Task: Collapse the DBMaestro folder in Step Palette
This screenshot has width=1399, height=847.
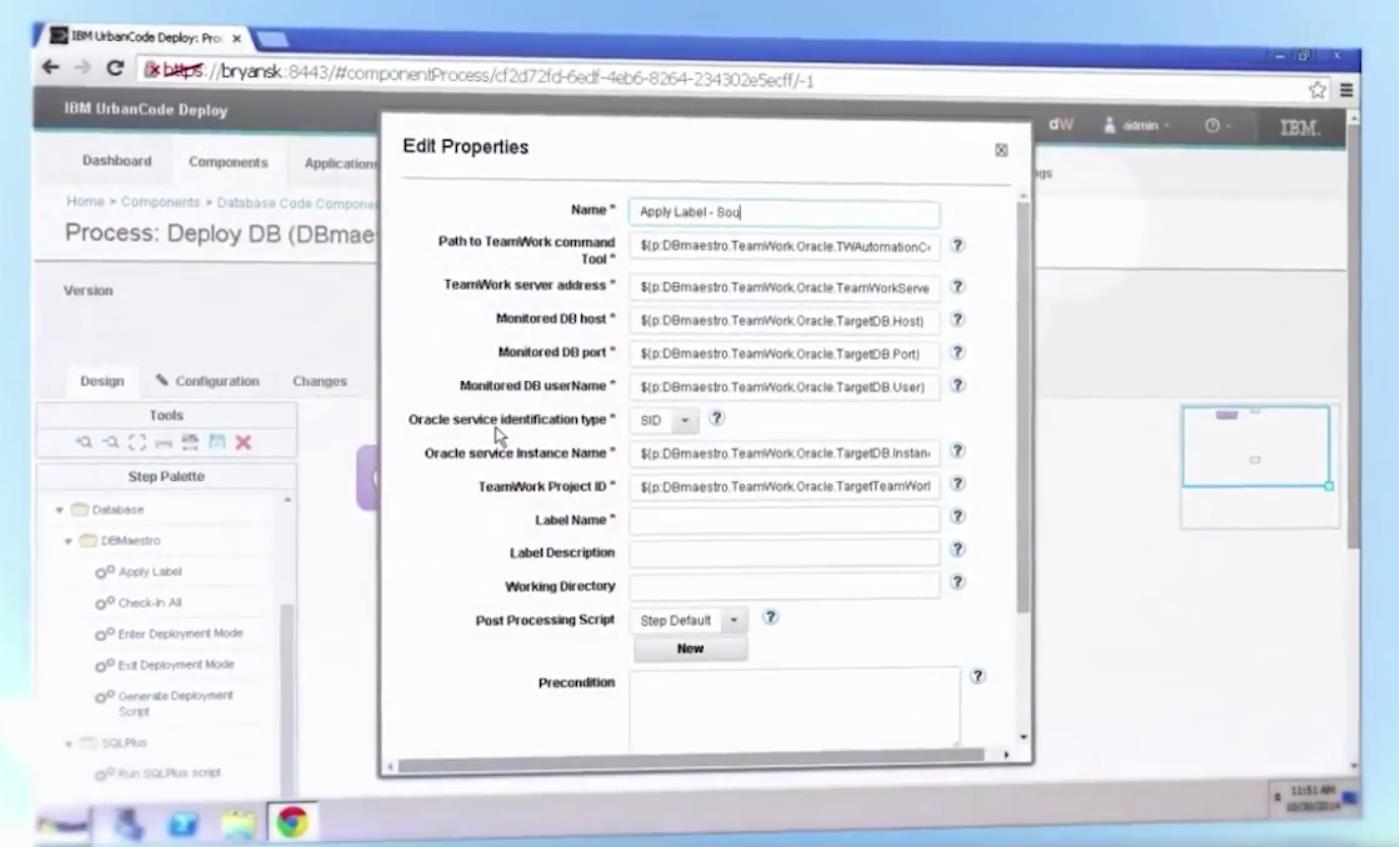Action: point(69,541)
